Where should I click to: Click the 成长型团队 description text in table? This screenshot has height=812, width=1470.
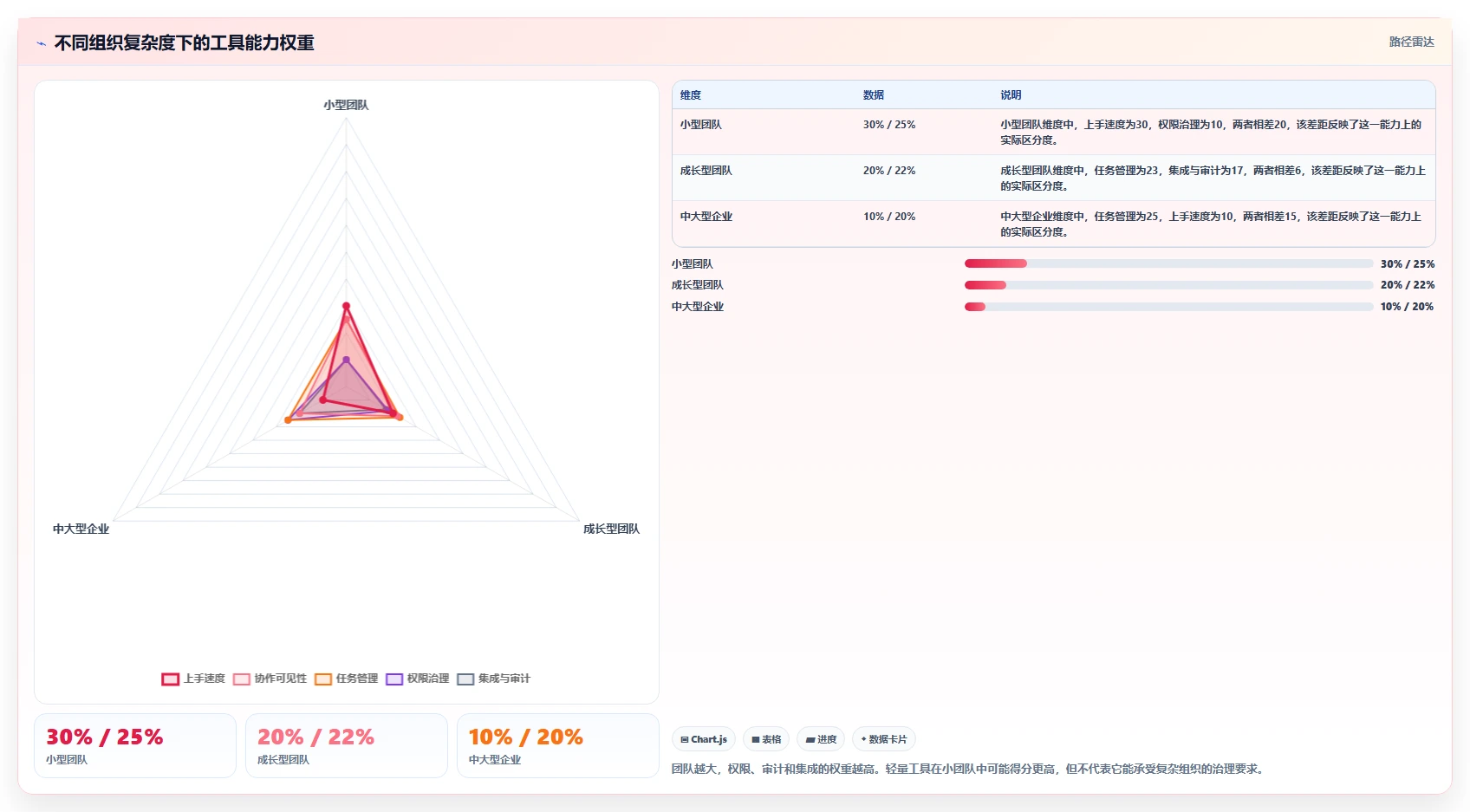[x=1213, y=178]
